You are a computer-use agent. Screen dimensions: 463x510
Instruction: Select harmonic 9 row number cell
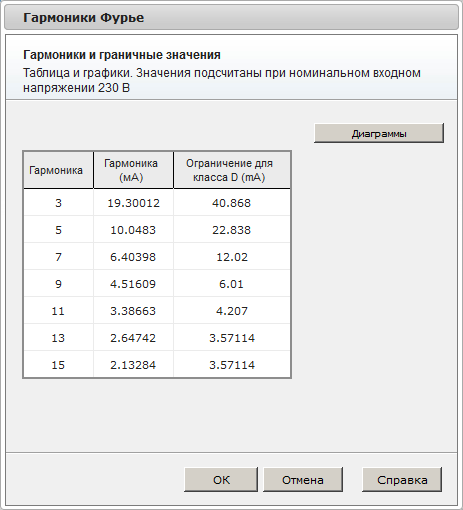tap(58, 284)
